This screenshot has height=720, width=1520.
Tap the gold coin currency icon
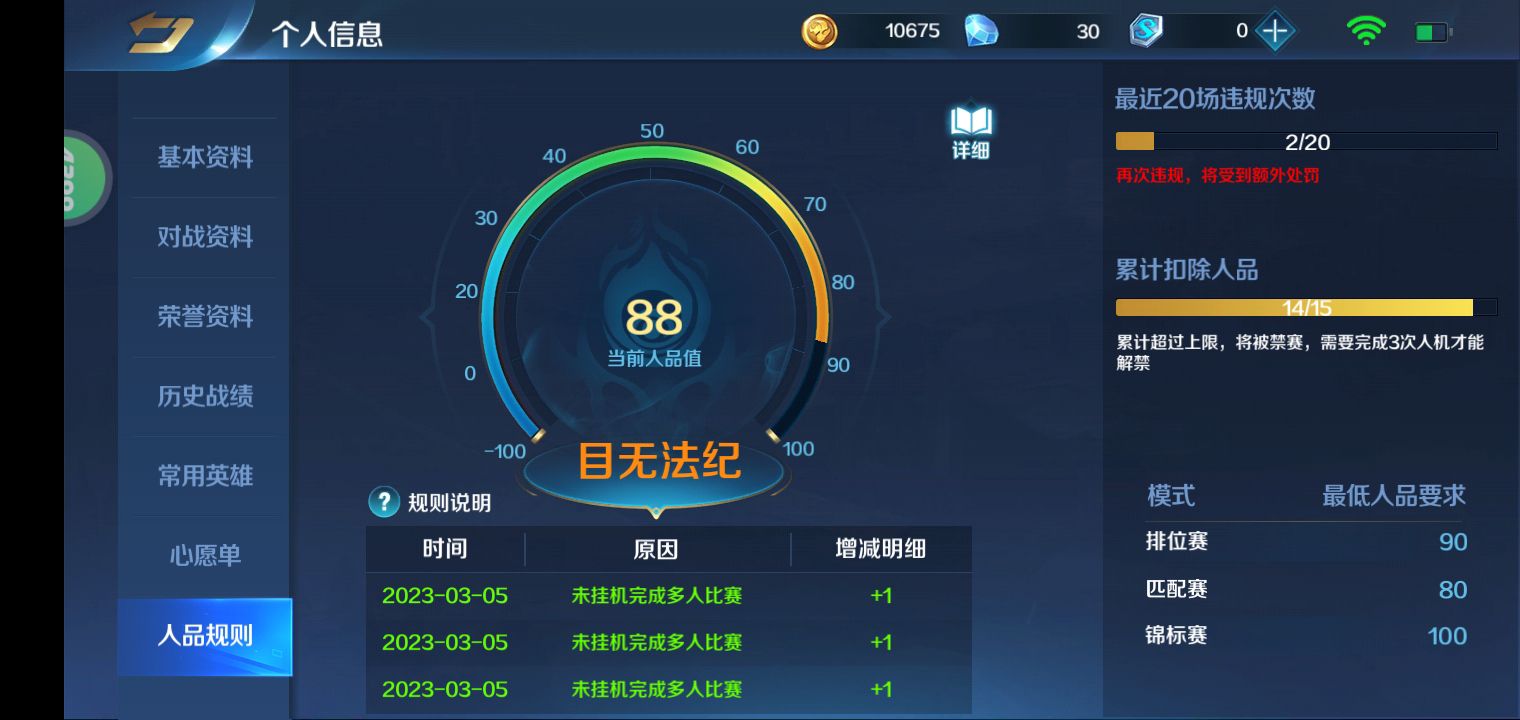819,31
